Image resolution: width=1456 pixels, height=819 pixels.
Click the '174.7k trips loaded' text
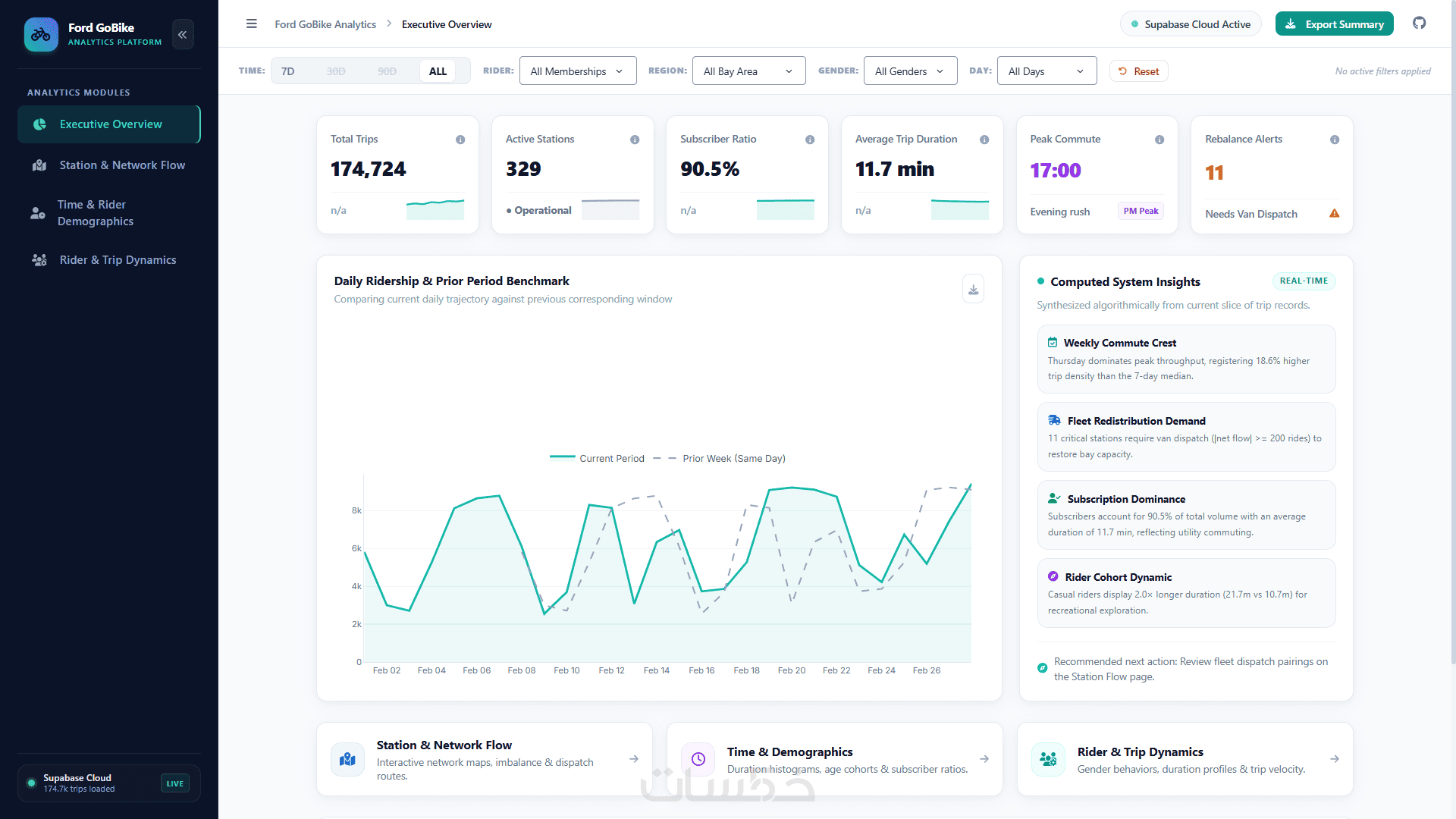pyautogui.click(x=79, y=789)
